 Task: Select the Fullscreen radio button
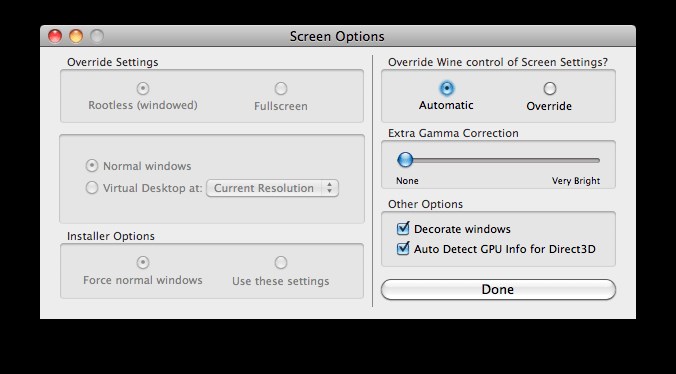pos(281,89)
